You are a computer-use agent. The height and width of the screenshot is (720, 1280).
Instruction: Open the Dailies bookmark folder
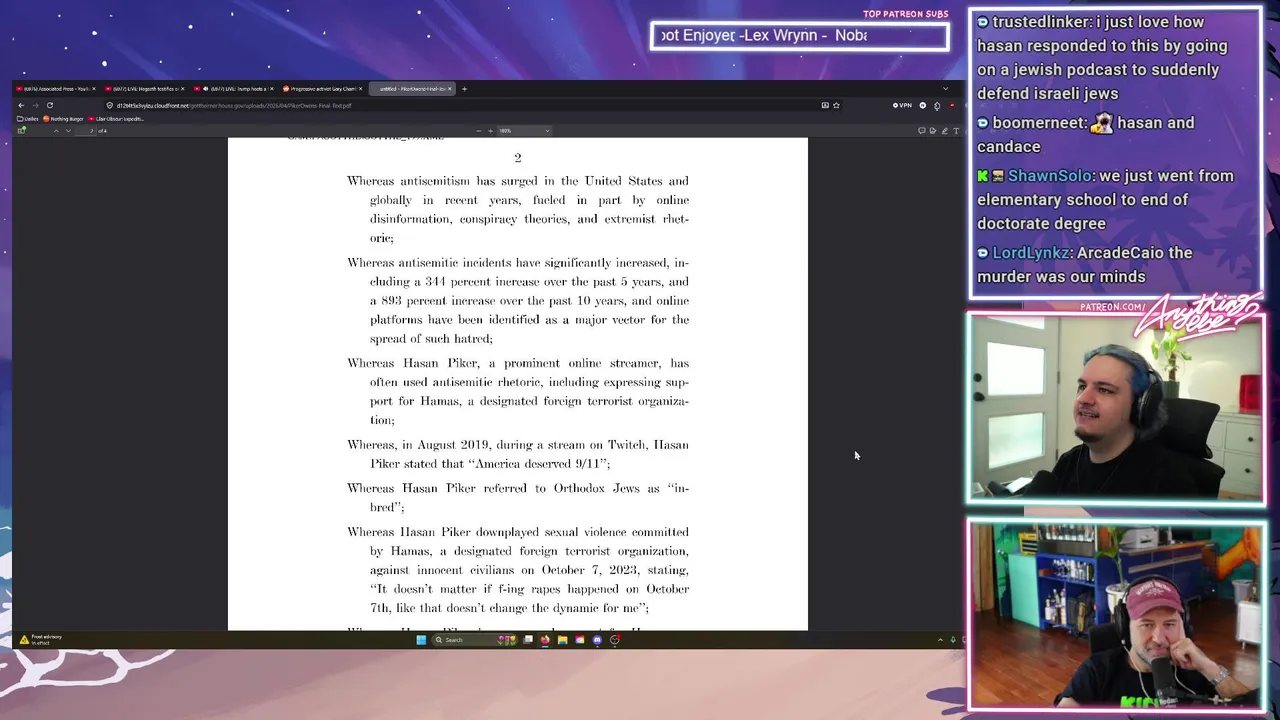pos(28,119)
